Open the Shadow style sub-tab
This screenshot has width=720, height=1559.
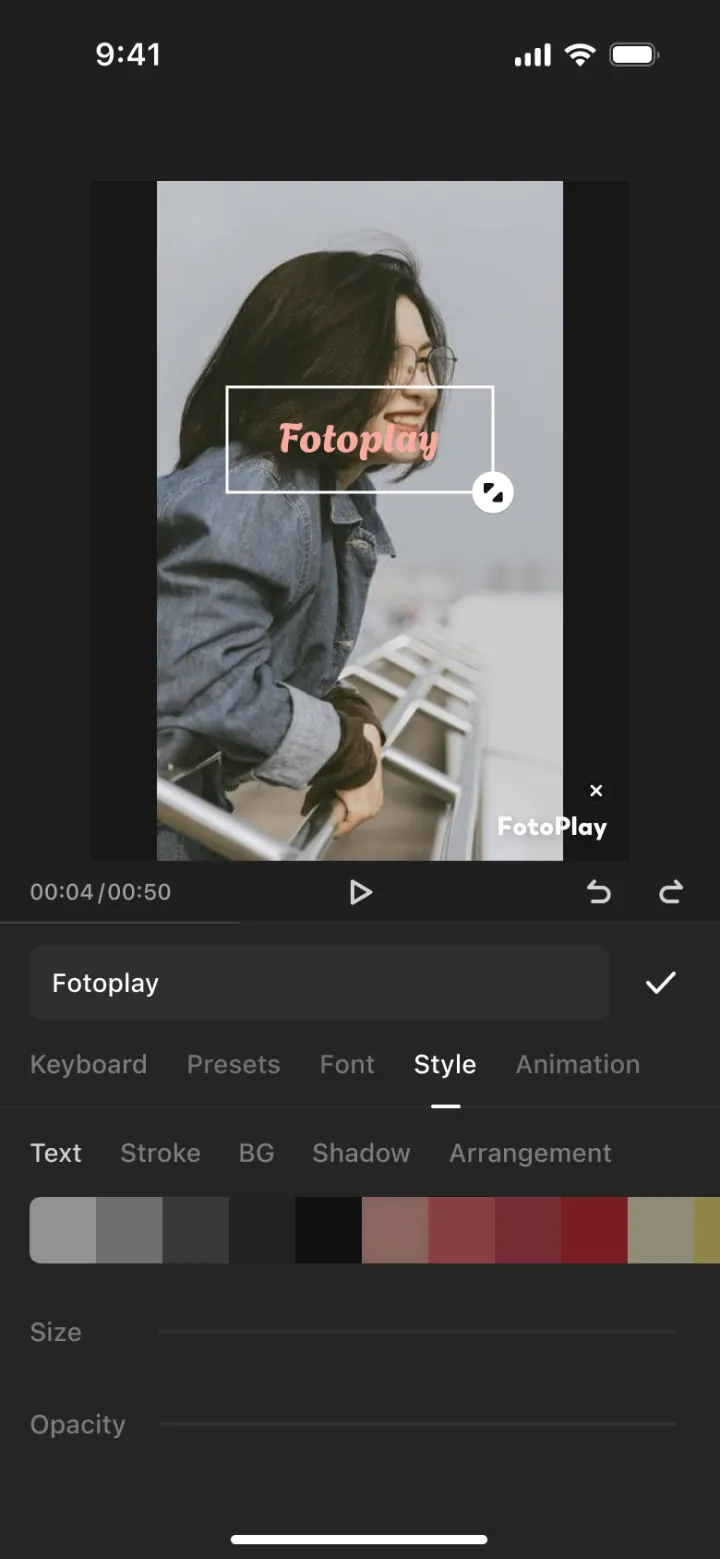tap(361, 1153)
